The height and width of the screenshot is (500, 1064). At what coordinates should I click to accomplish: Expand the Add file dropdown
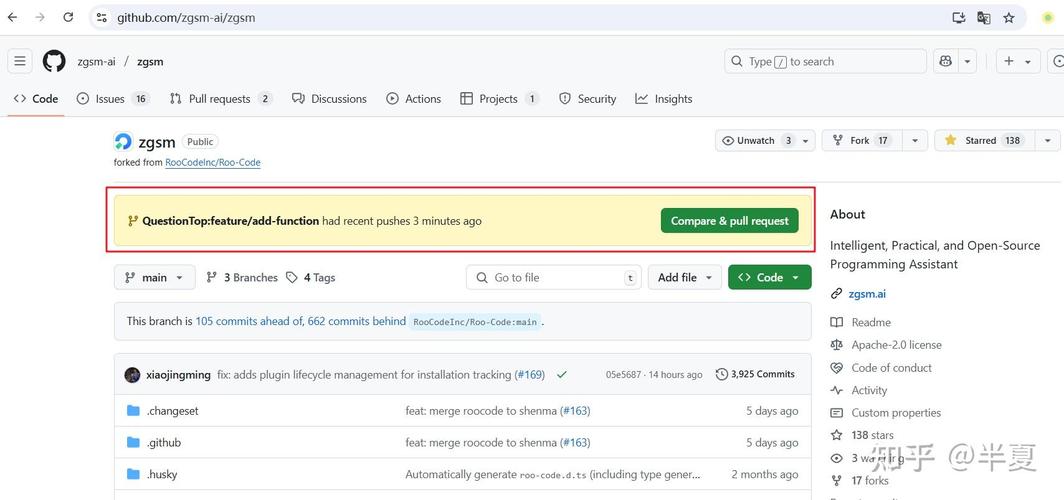pos(685,277)
